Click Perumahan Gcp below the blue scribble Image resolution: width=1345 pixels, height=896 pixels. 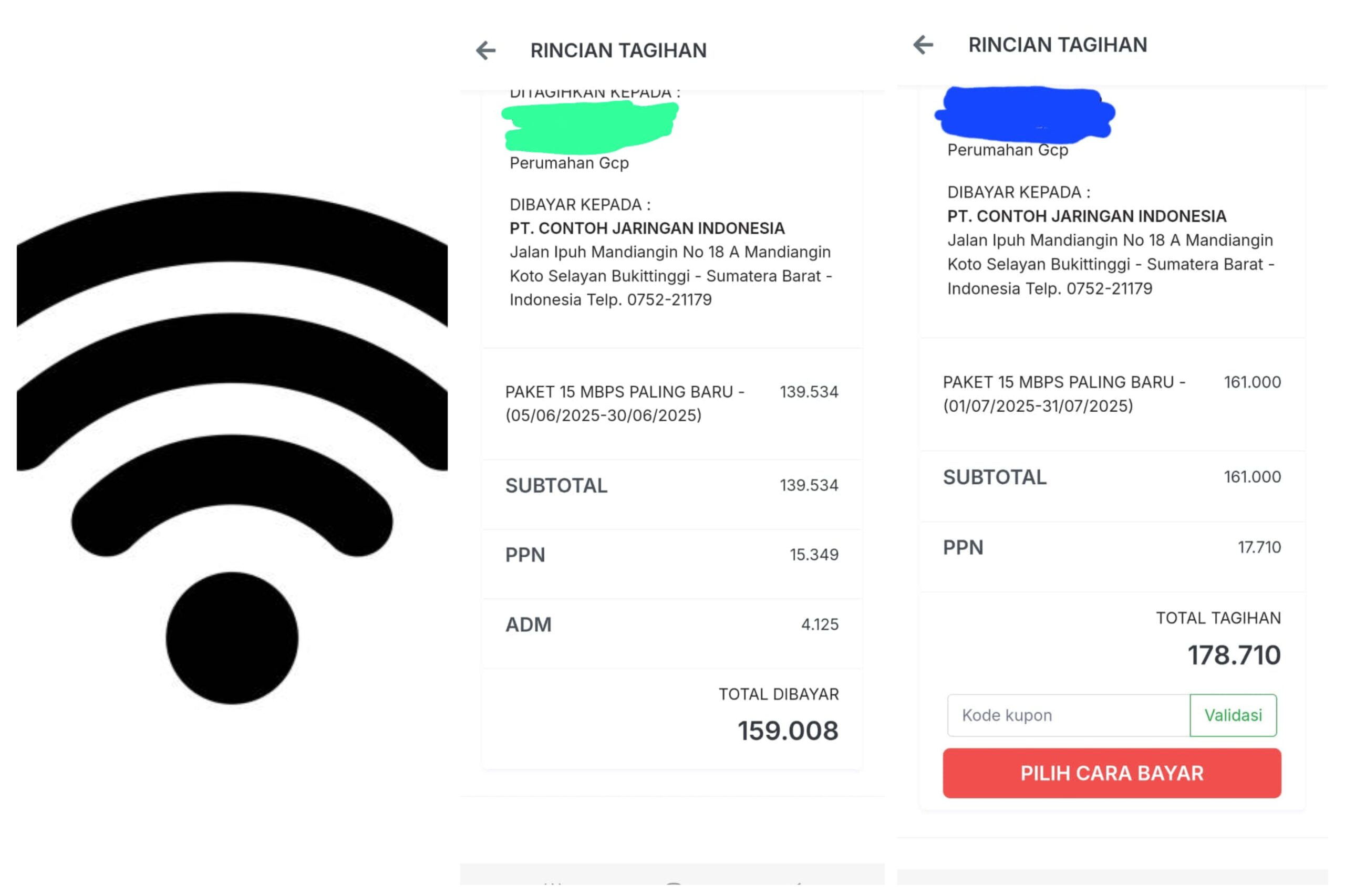(x=1007, y=150)
